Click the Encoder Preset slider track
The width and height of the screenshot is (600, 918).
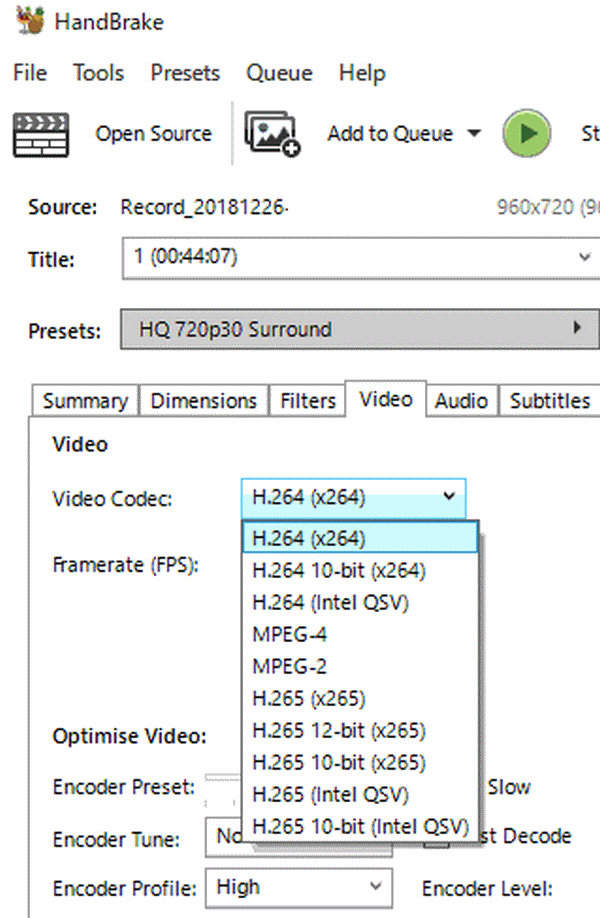[222, 777]
